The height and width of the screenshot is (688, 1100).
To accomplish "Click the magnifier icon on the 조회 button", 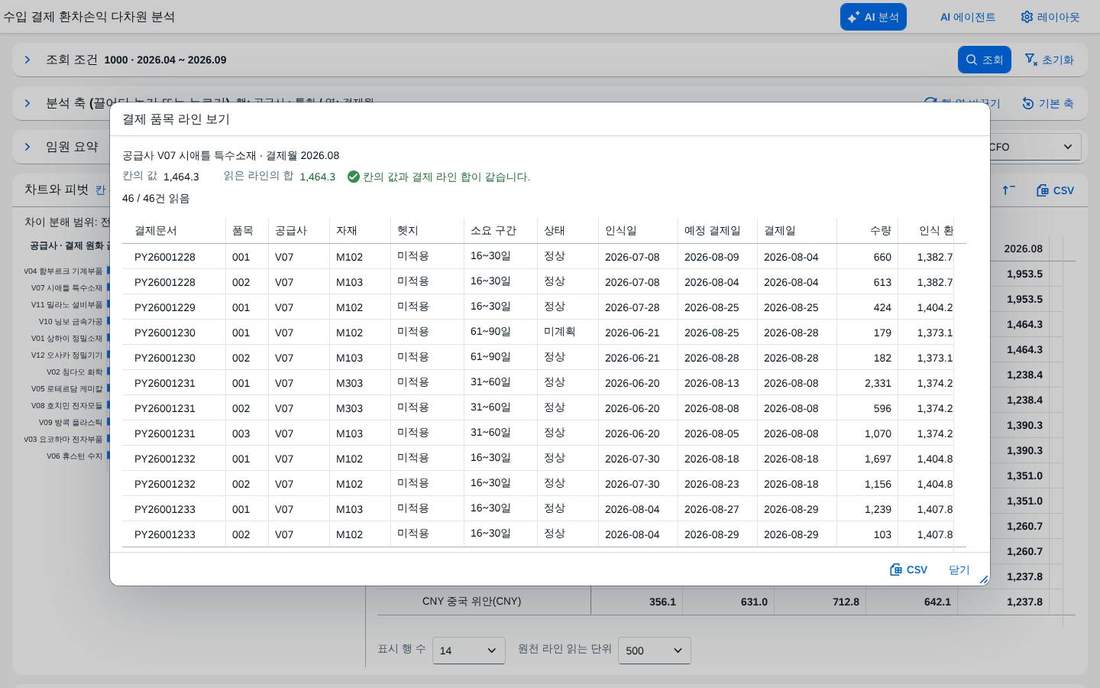I will [x=972, y=60].
